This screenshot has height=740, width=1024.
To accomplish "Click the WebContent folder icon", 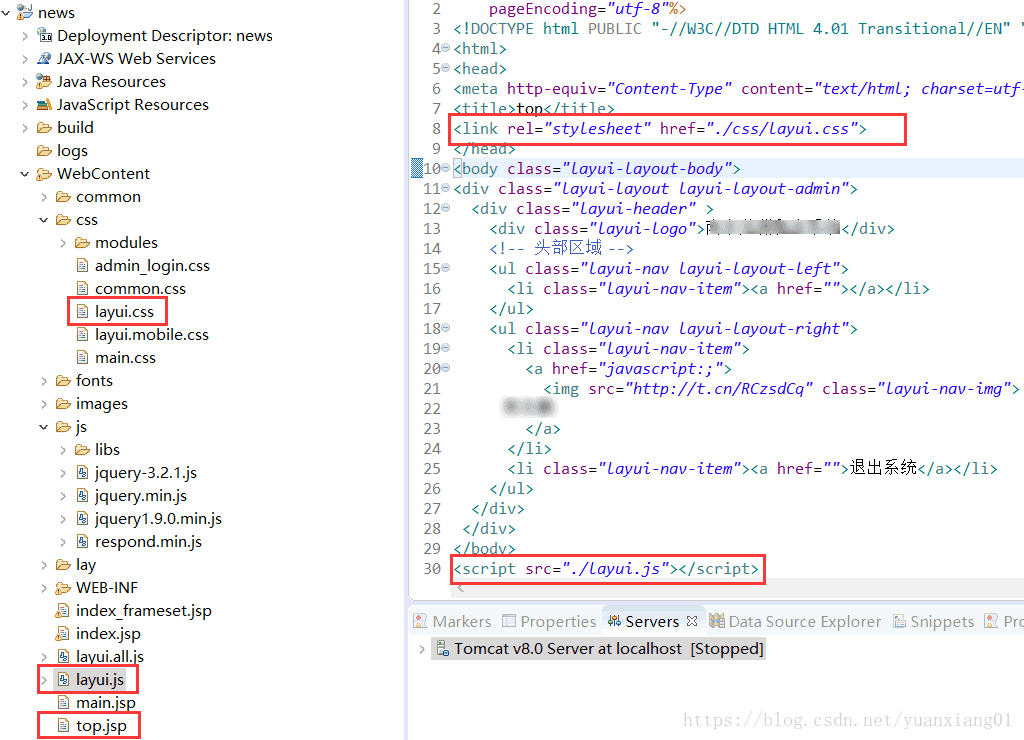I will tap(44, 174).
